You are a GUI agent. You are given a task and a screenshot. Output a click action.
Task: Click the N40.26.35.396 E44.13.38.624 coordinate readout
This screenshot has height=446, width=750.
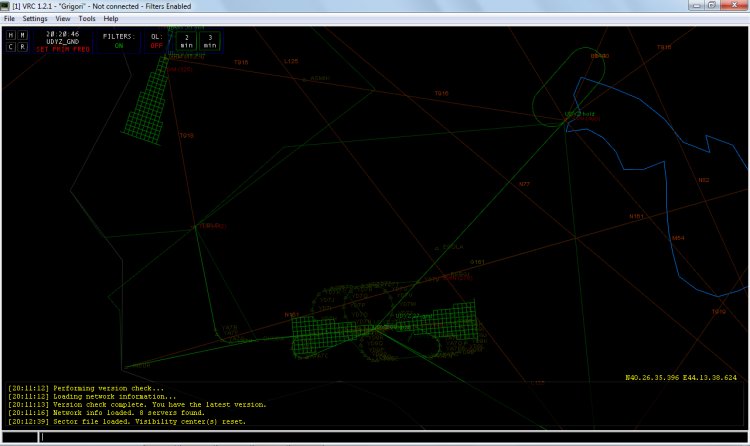pyautogui.click(x=681, y=378)
